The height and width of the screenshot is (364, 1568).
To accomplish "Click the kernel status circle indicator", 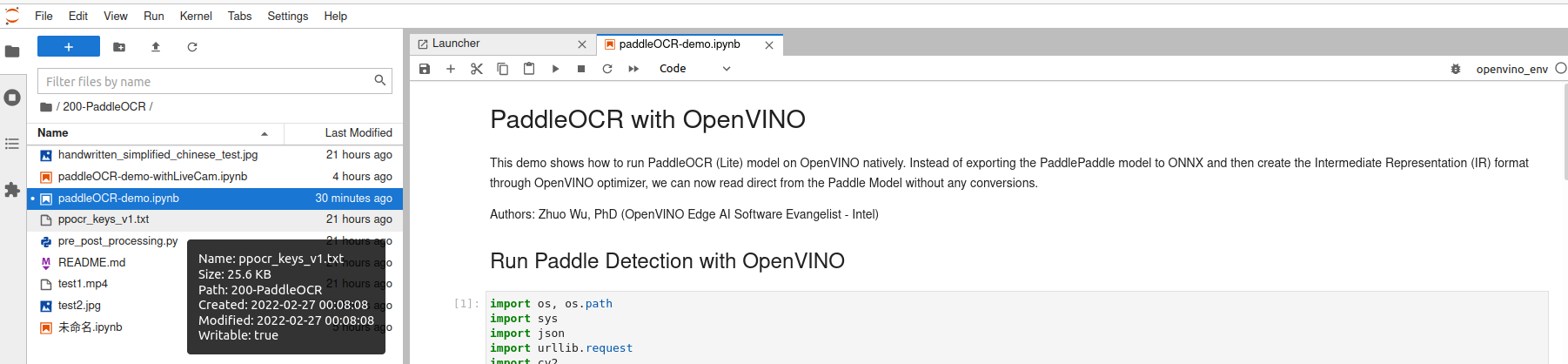I will pos(1561,68).
